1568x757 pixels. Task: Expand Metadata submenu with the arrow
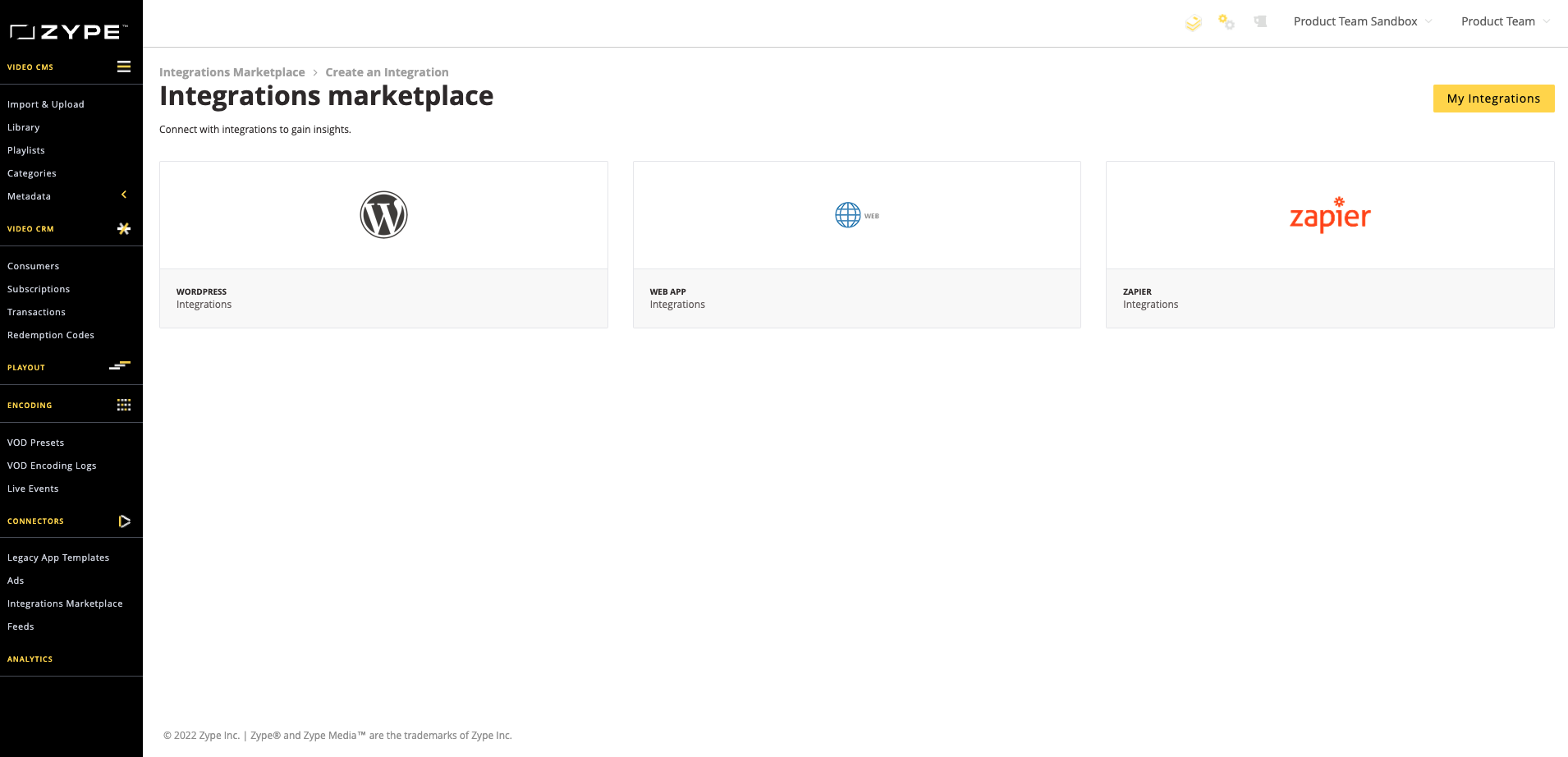124,195
